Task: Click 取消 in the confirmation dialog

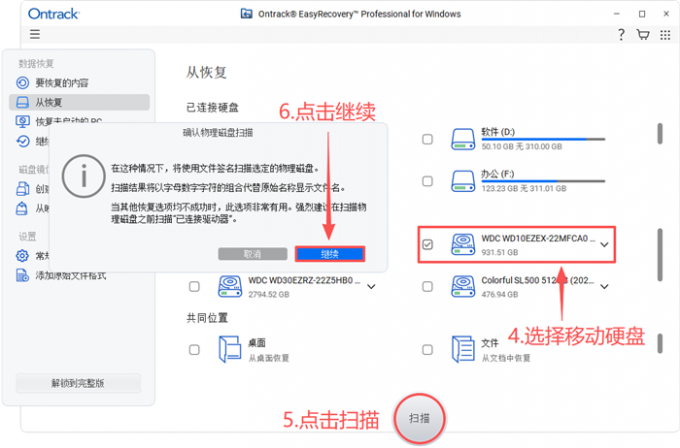Action: coord(252,254)
